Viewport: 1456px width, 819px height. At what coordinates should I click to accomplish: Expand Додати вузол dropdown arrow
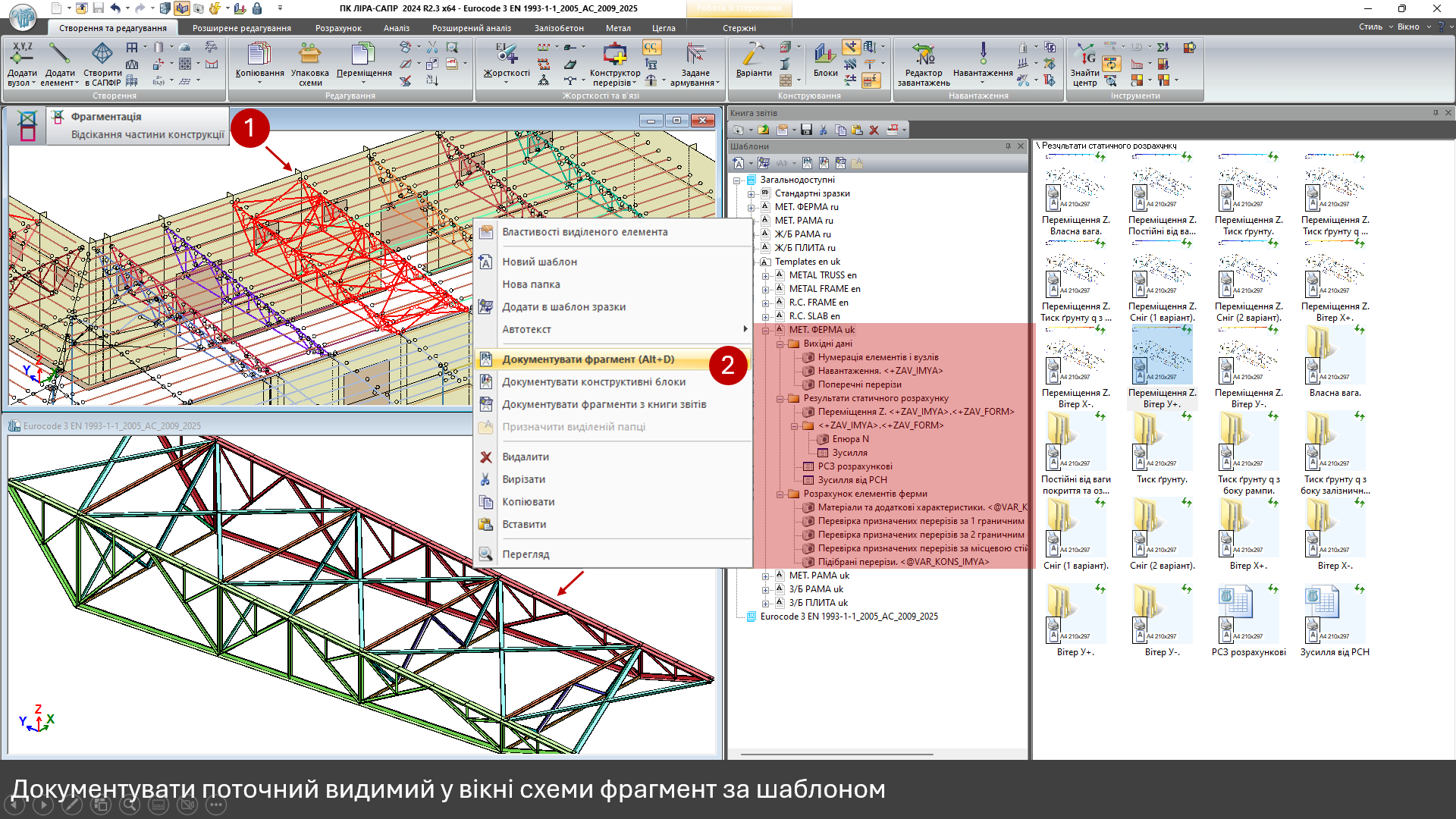tap(34, 83)
